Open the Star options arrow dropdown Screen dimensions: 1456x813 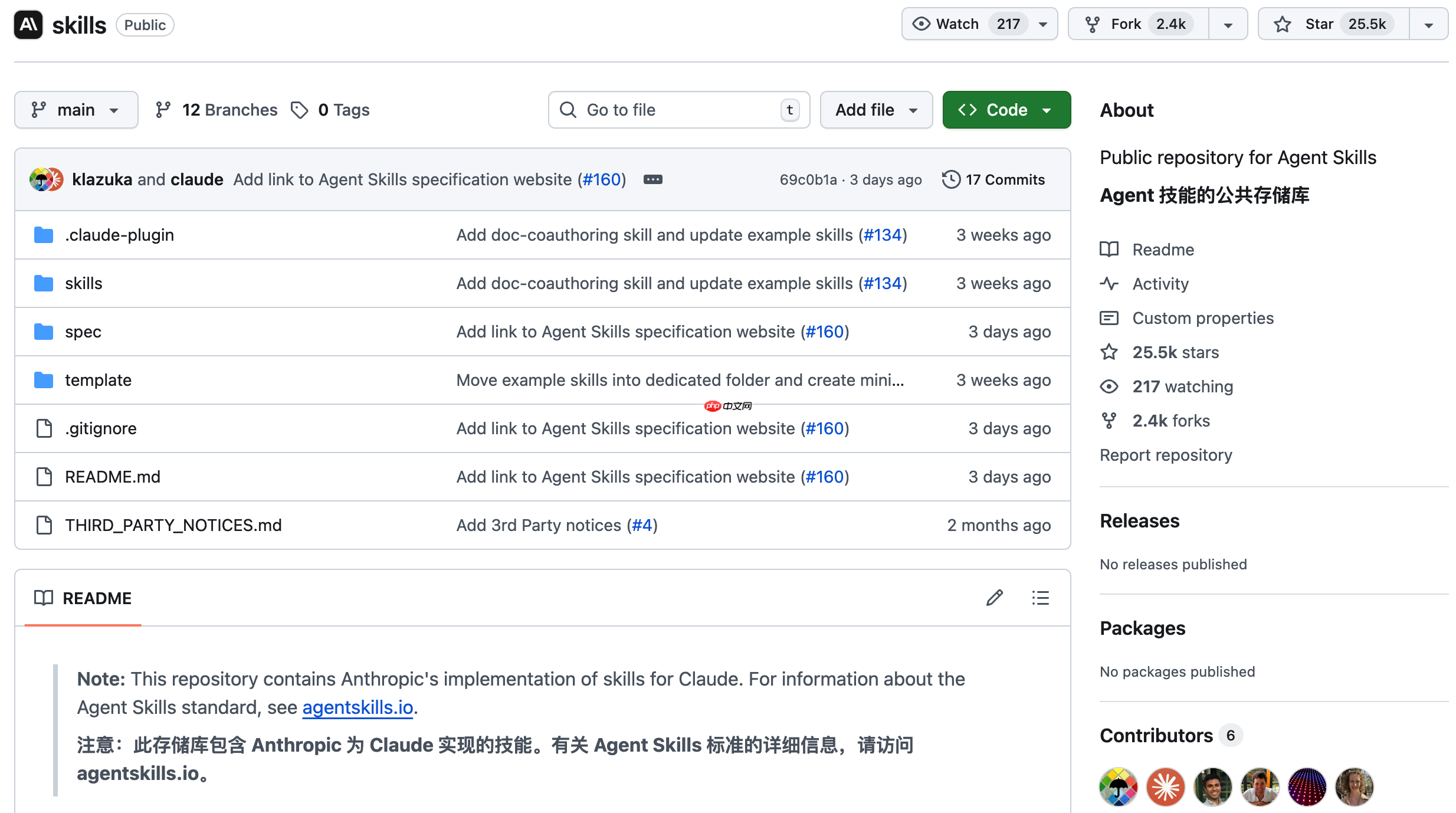coord(1428,24)
